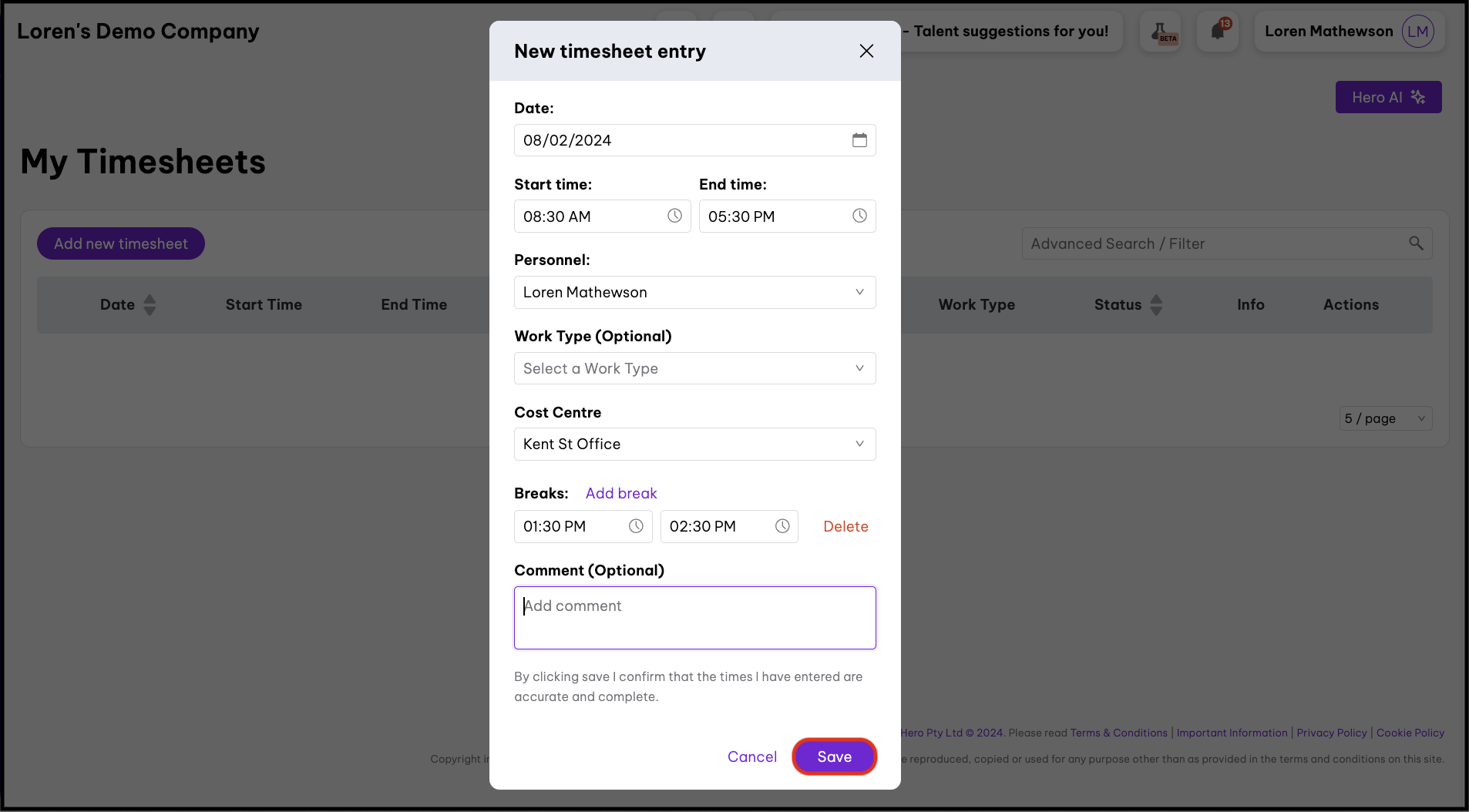
Task: Click the Advanced Search magnifier icon
Action: 1416,243
